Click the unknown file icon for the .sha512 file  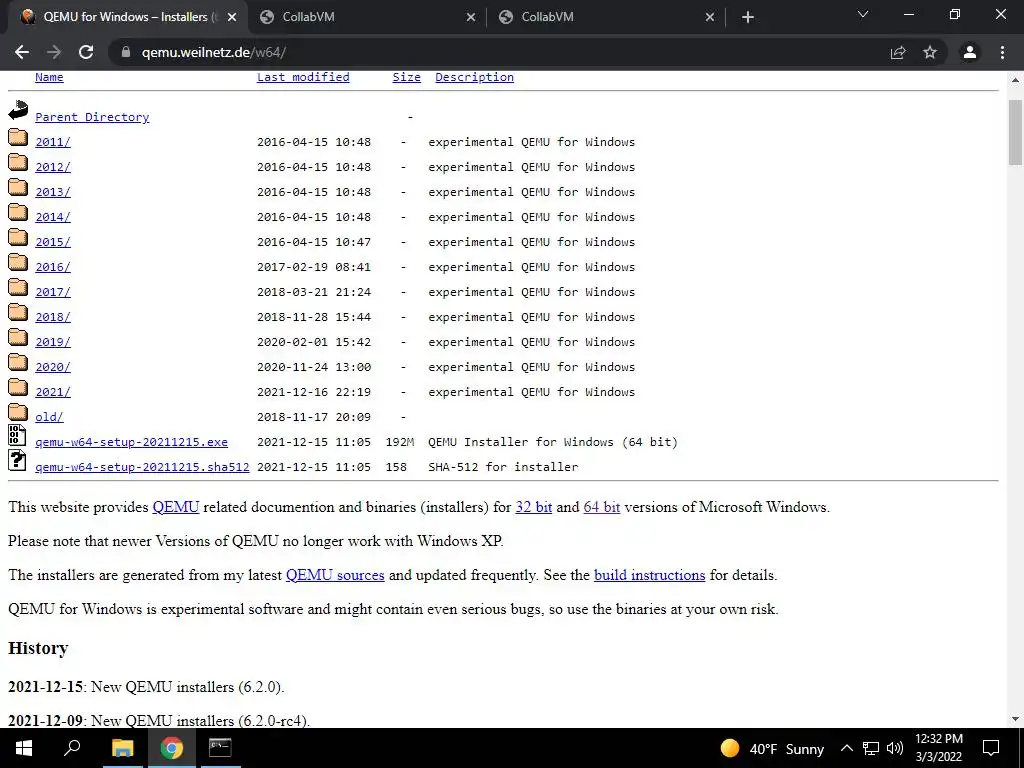(x=17, y=460)
